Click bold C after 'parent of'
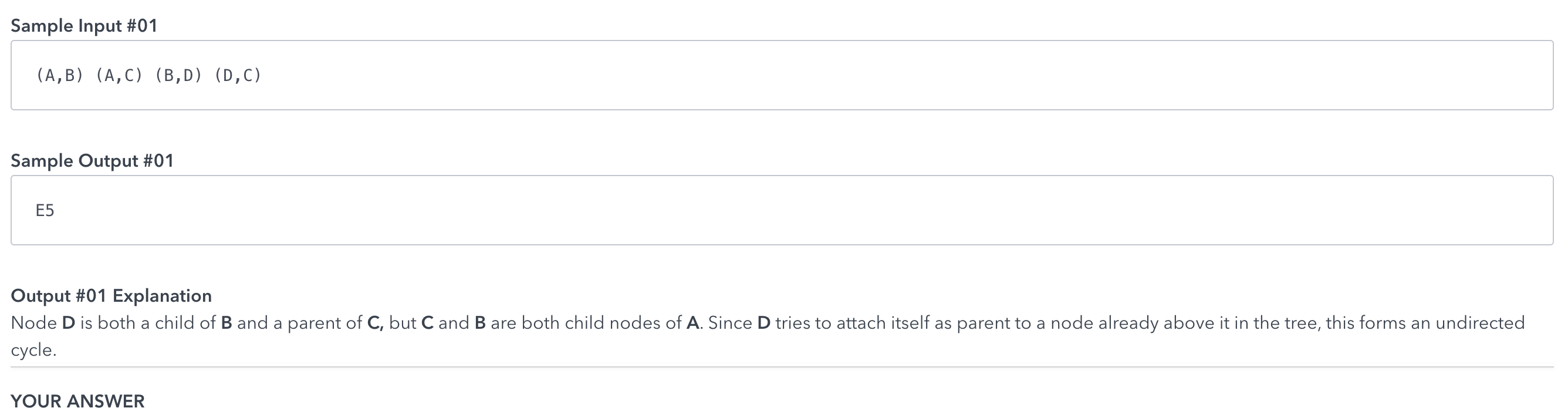Image resolution: width=1568 pixels, height=418 pixels. point(375,323)
